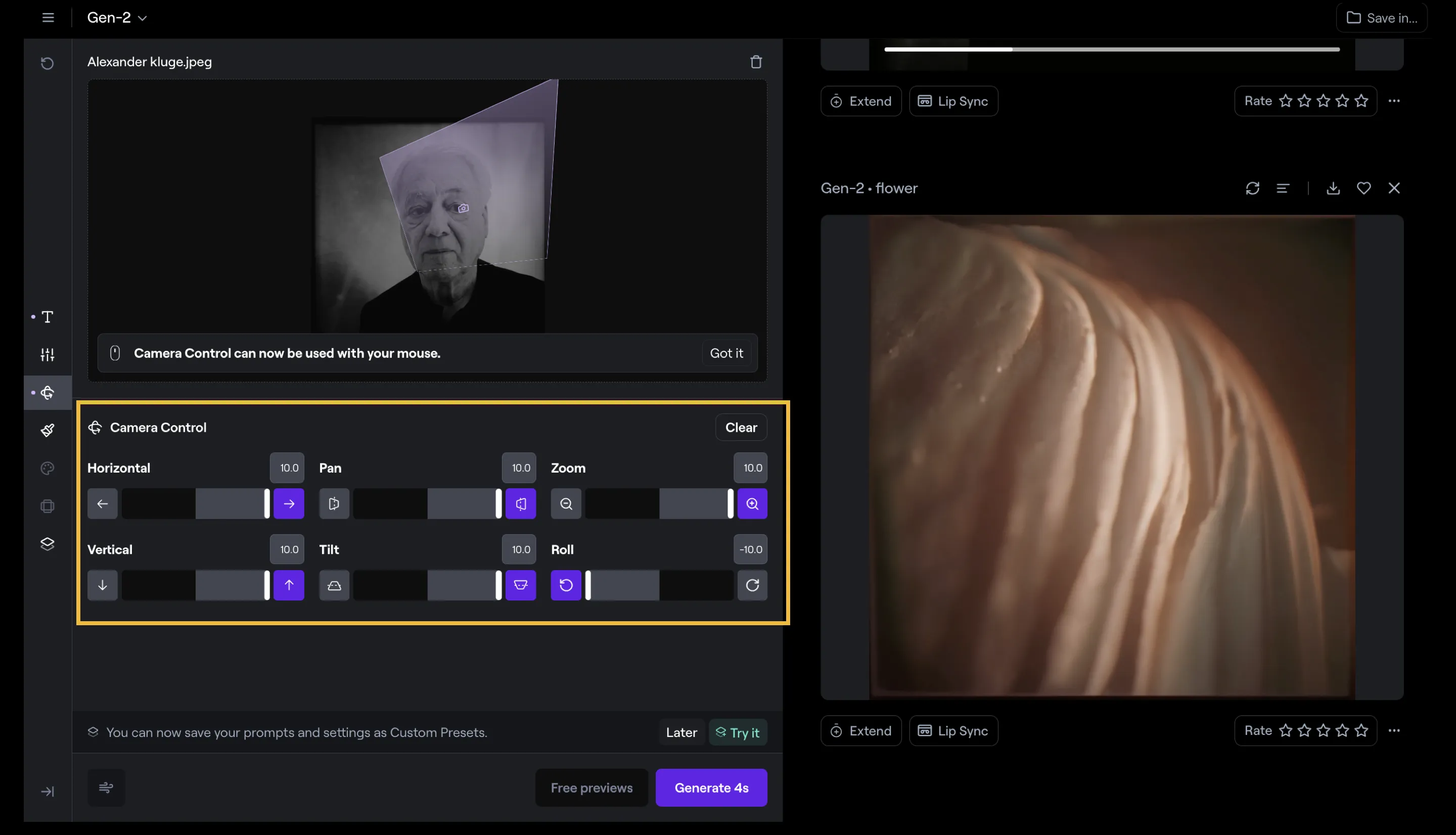This screenshot has height=835, width=1456.
Task: Open the hamburger main menu
Action: pos(48,18)
